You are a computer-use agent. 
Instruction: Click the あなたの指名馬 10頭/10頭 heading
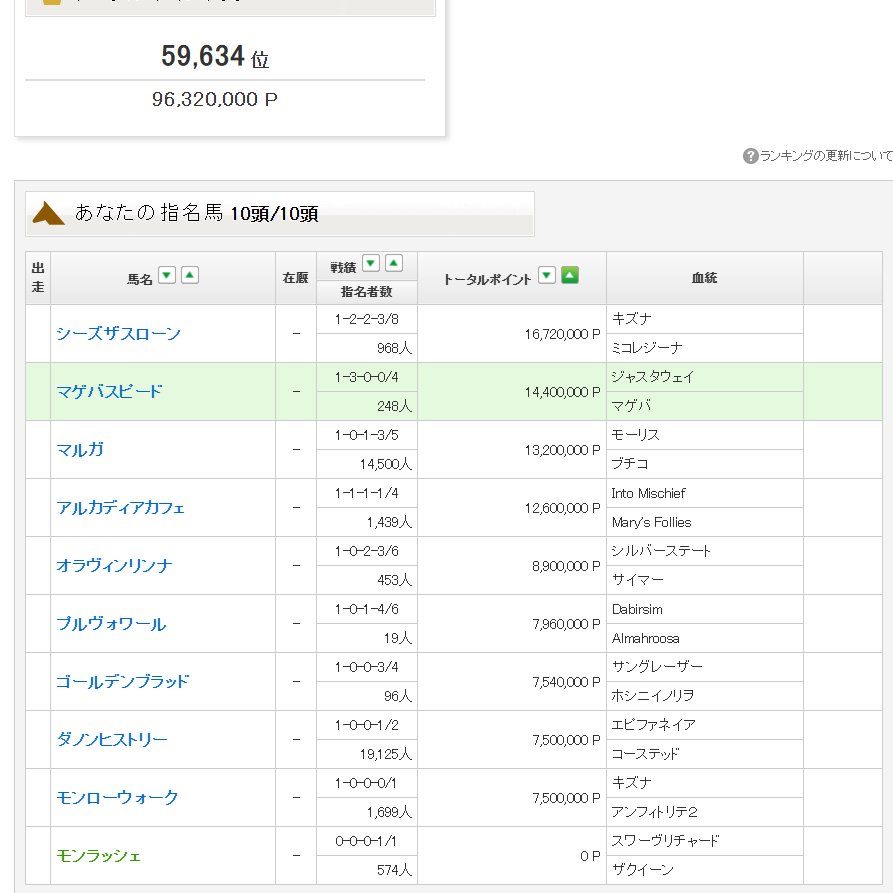(196, 214)
